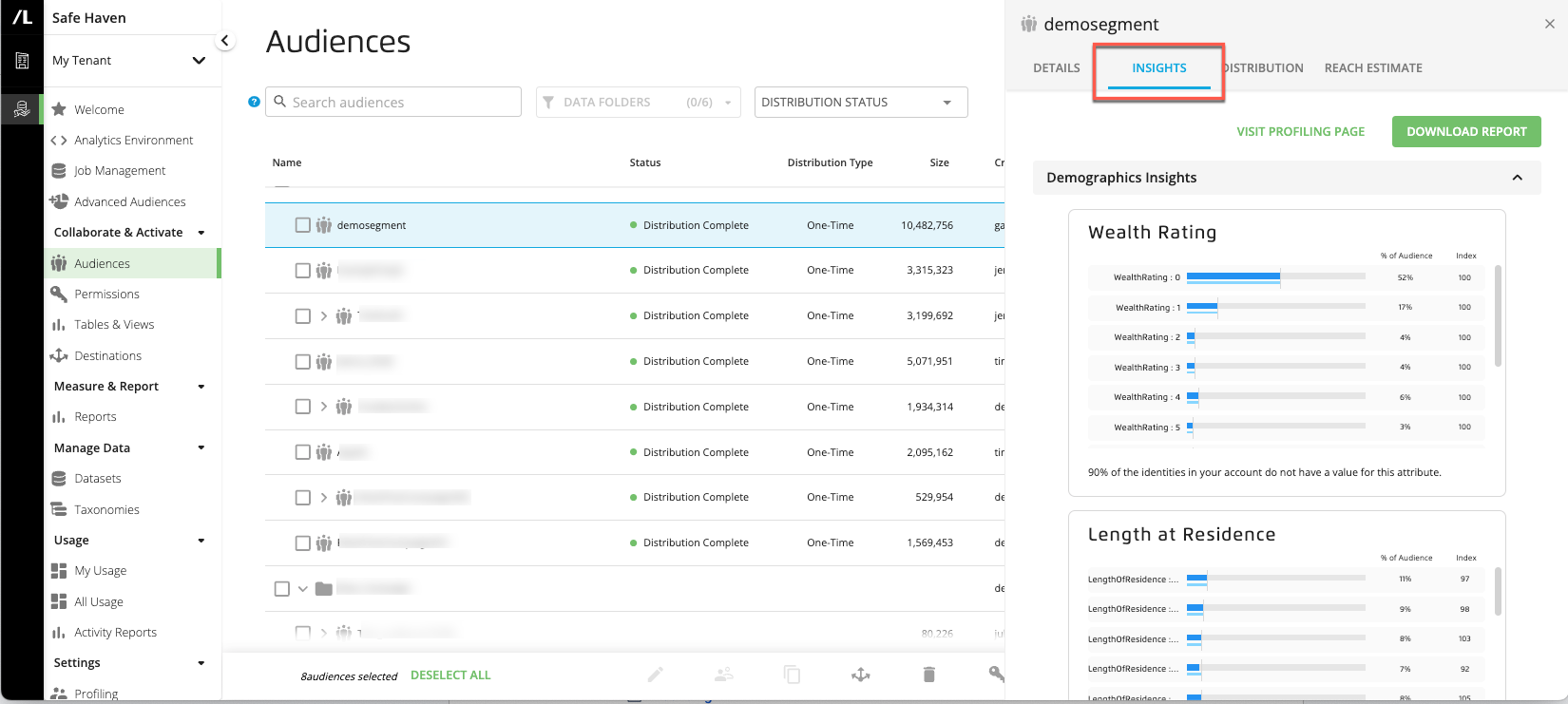The image size is (1568, 704).
Task: Click the Length at Residence chart scrollbar
Action: tap(1498, 591)
